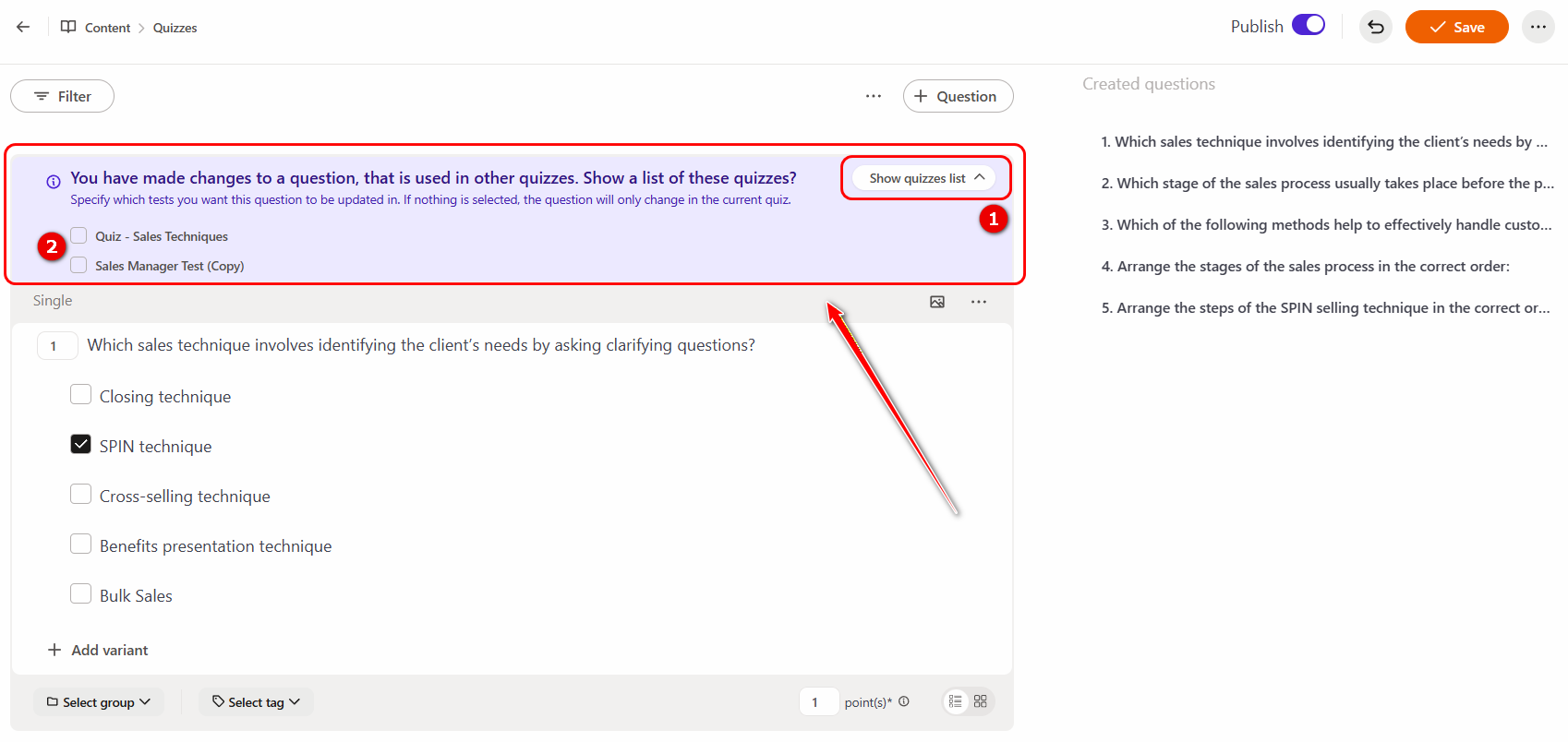Open the Select group dropdown

pos(99,702)
